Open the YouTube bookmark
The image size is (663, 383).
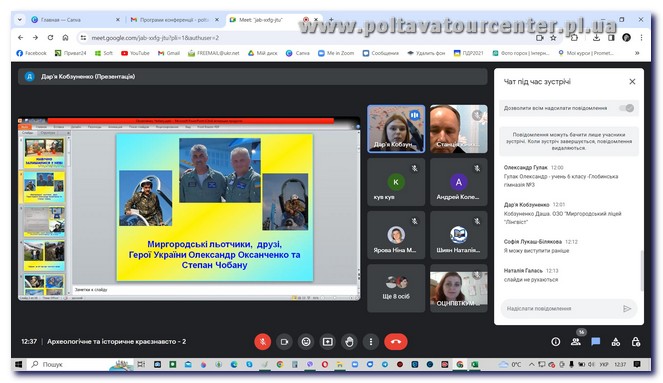tap(135, 53)
